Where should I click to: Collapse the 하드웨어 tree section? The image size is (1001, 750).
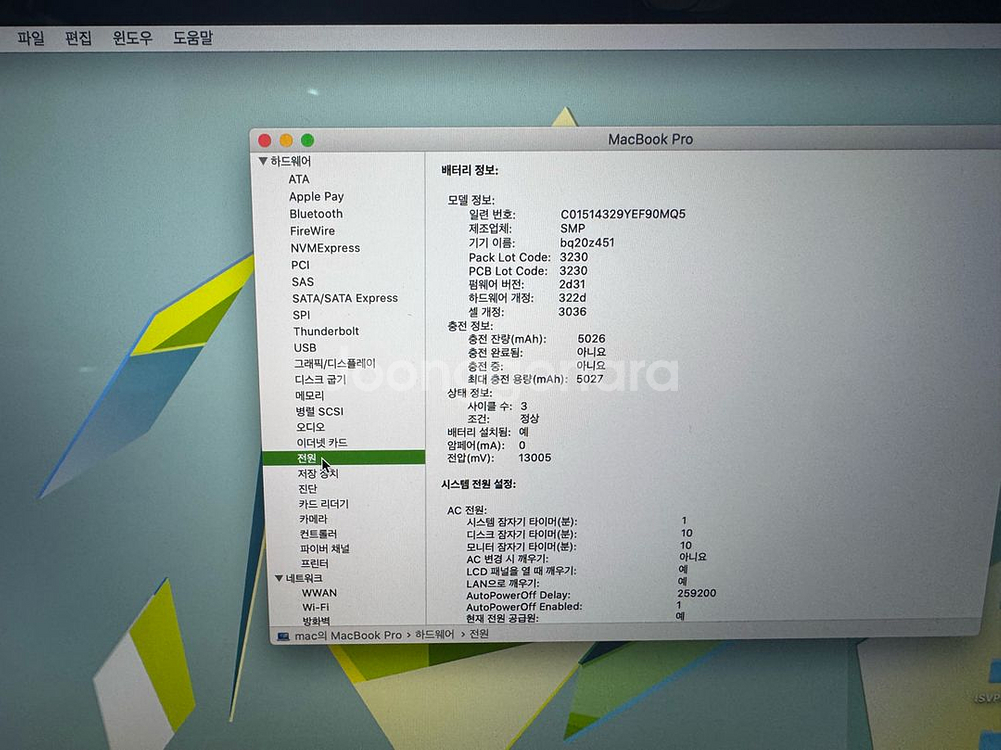(x=262, y=161)
